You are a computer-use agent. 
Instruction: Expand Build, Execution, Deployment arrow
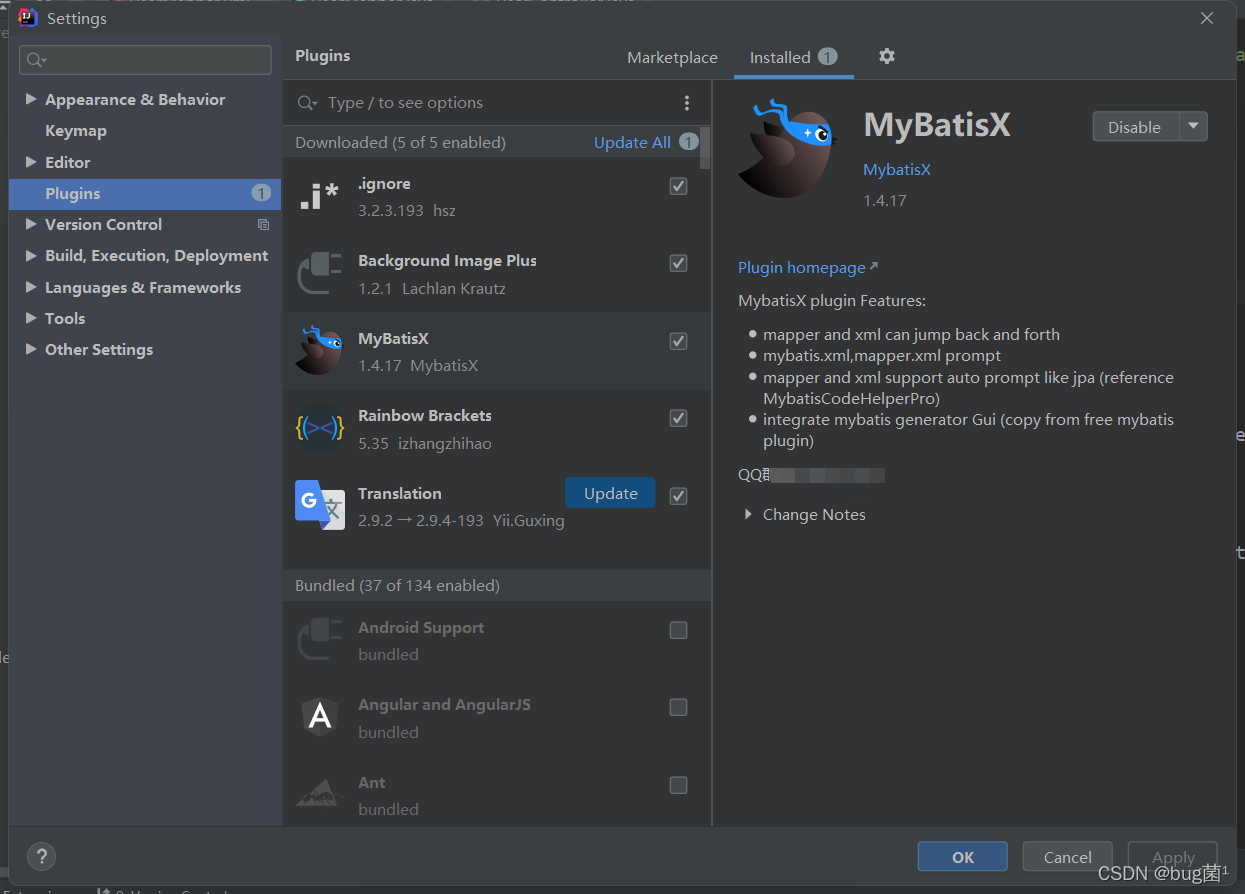[x=31, y=256]
